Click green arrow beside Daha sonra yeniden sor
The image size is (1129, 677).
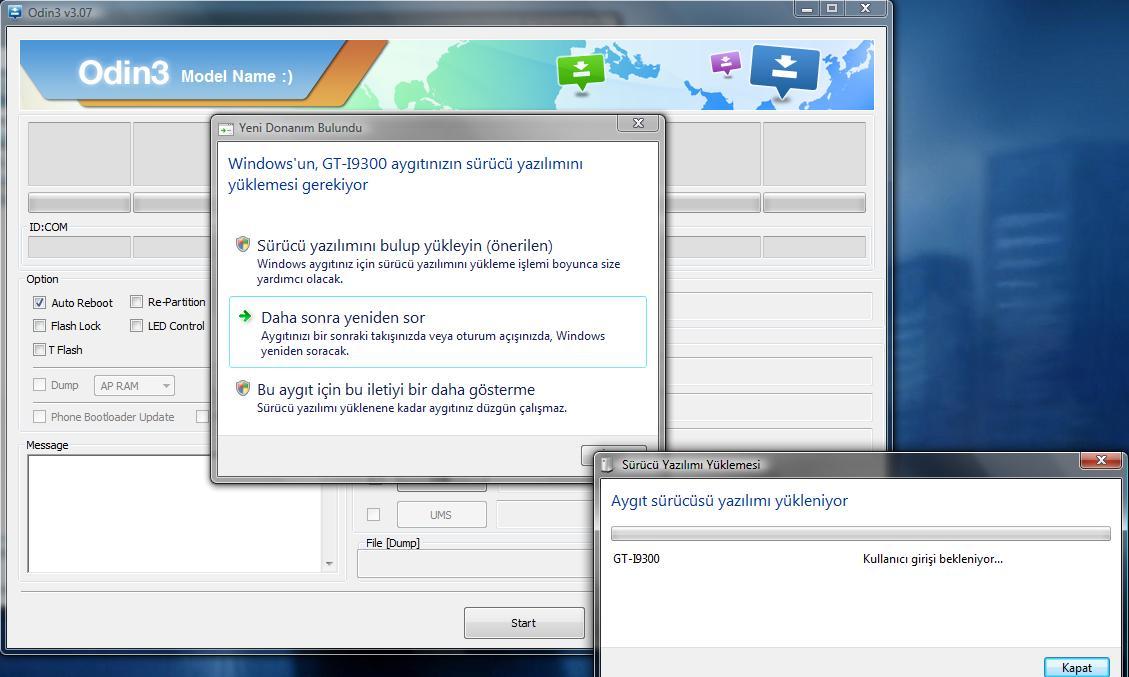246,316
